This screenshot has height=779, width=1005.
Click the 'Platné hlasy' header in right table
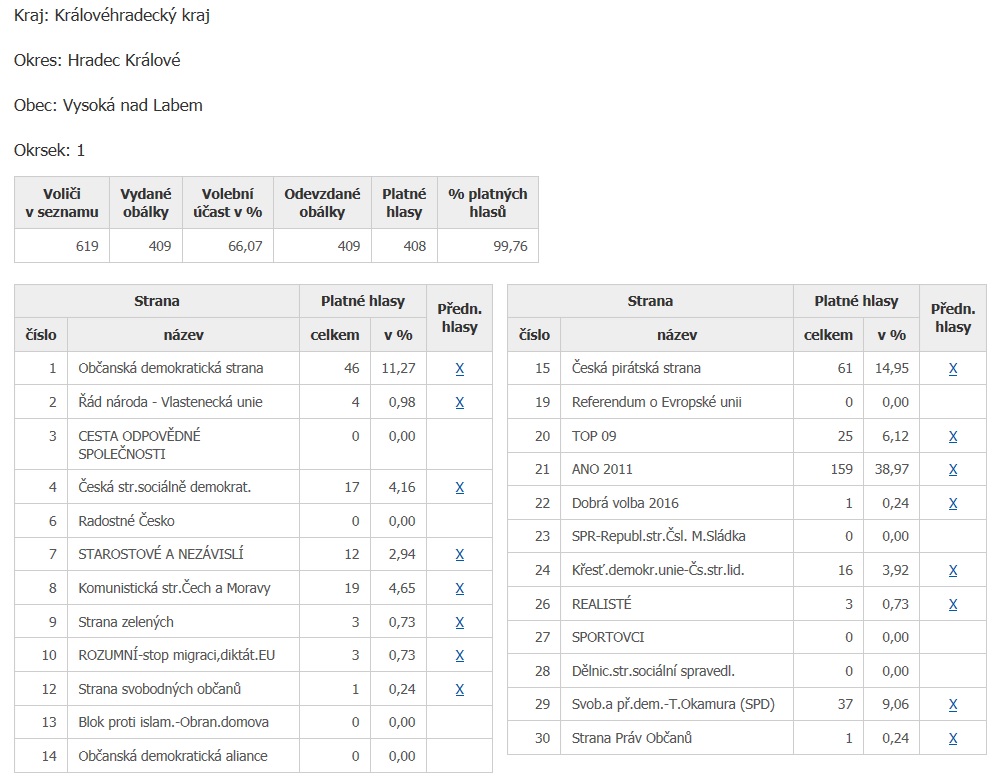(x=856, y=301)
